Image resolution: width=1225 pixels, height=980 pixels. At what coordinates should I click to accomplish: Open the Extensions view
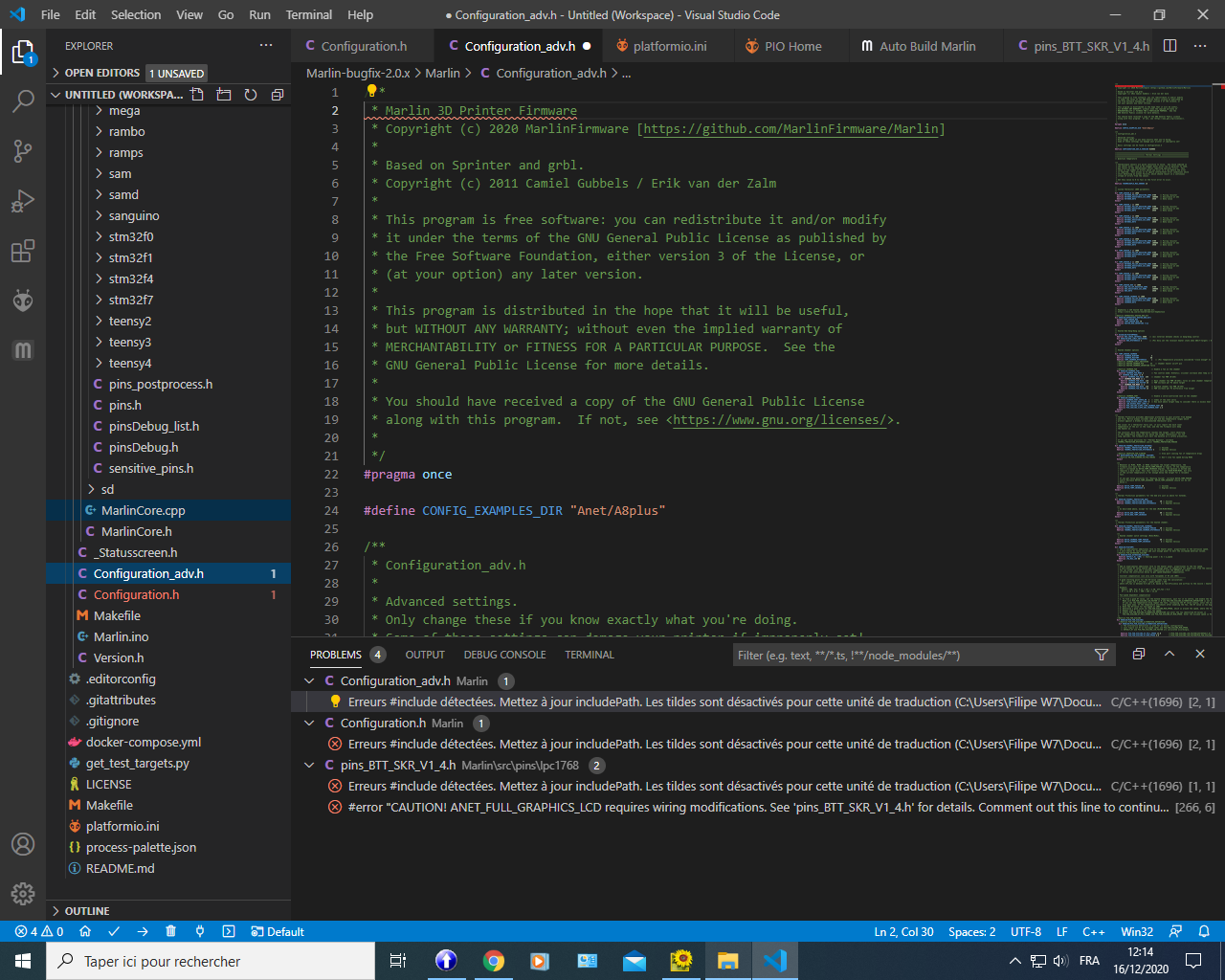(23, 252)
